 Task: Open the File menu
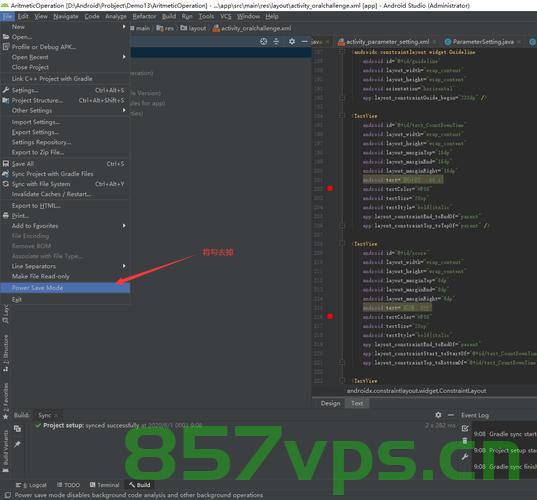point(7,16)
